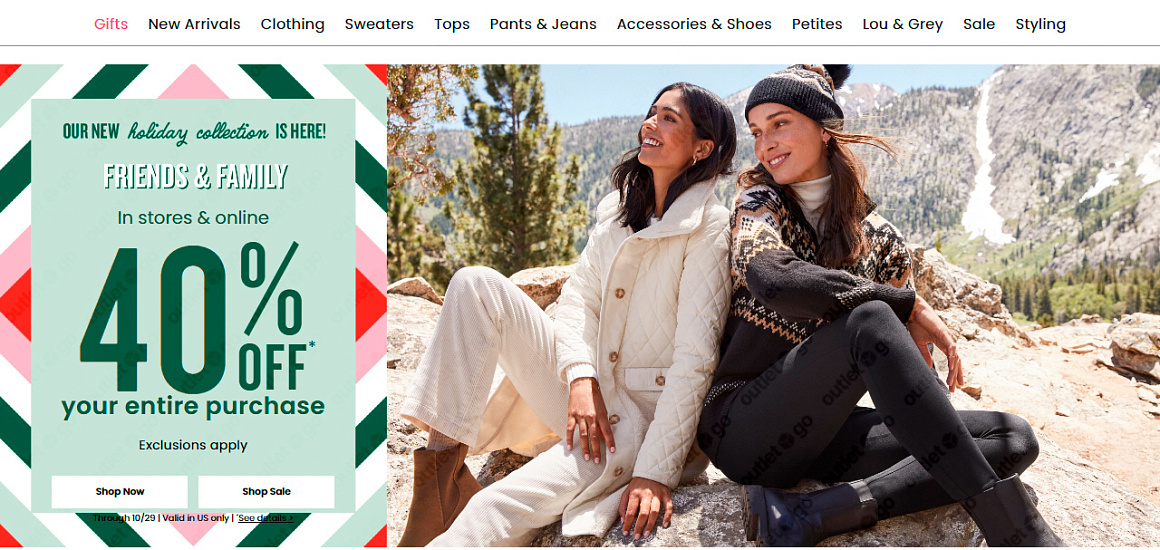The image size is (1160, 550).
Task: Select the Clothing category
Action: tap(292, 24)
